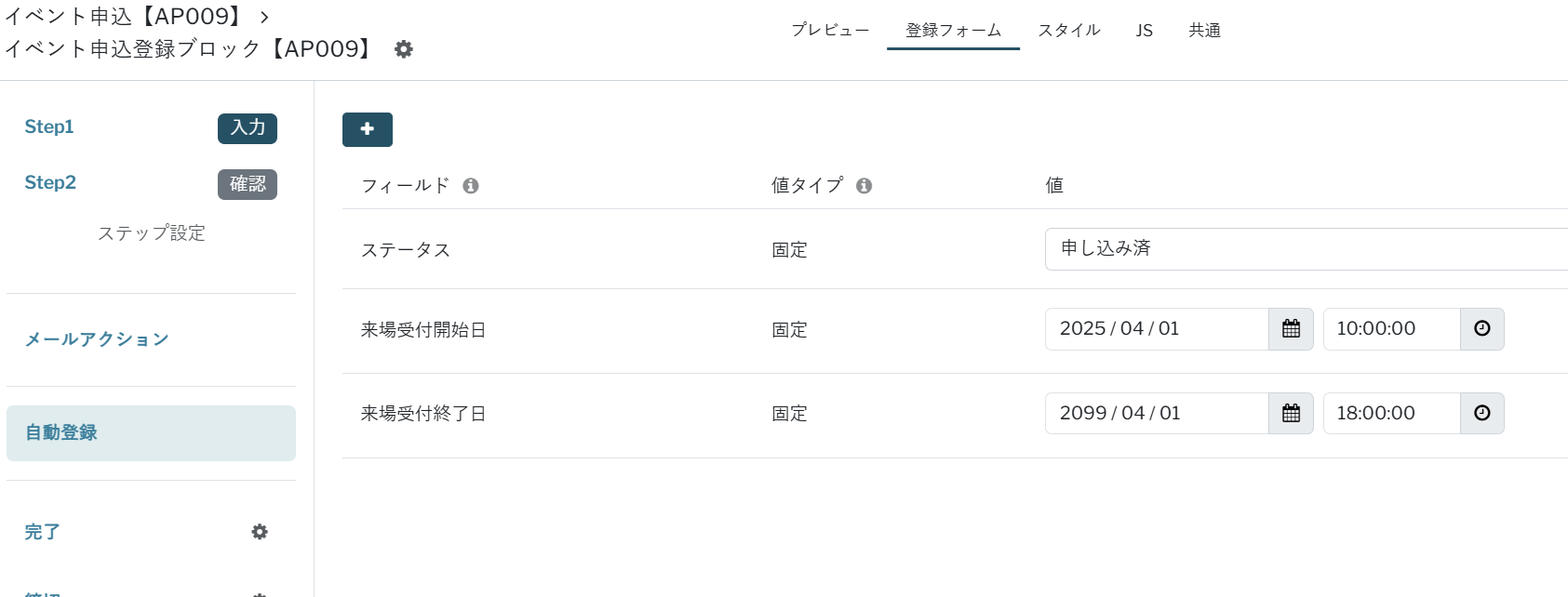Switch to the スタイル tab
This screenshot has height=597, width=1568.
1069,31
